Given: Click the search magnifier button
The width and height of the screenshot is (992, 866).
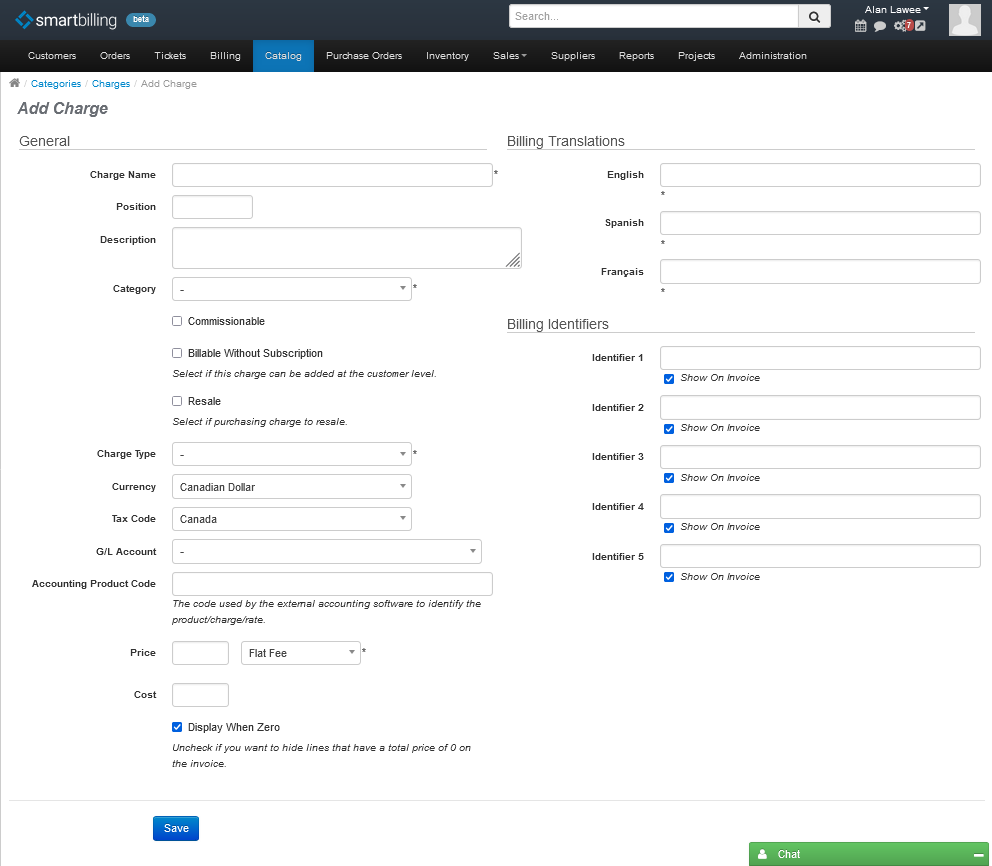Looking at the screenshot, I should coord(814,16).
